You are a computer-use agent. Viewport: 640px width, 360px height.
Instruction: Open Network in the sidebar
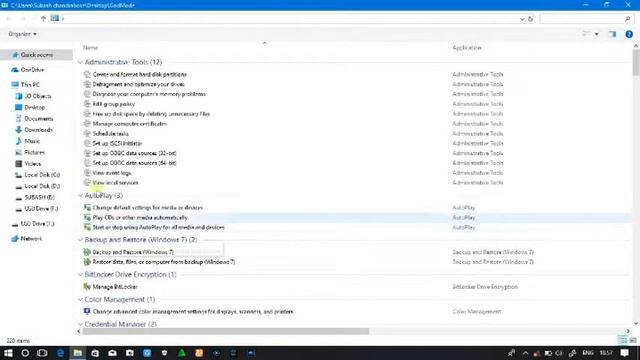tap(31, 239)
